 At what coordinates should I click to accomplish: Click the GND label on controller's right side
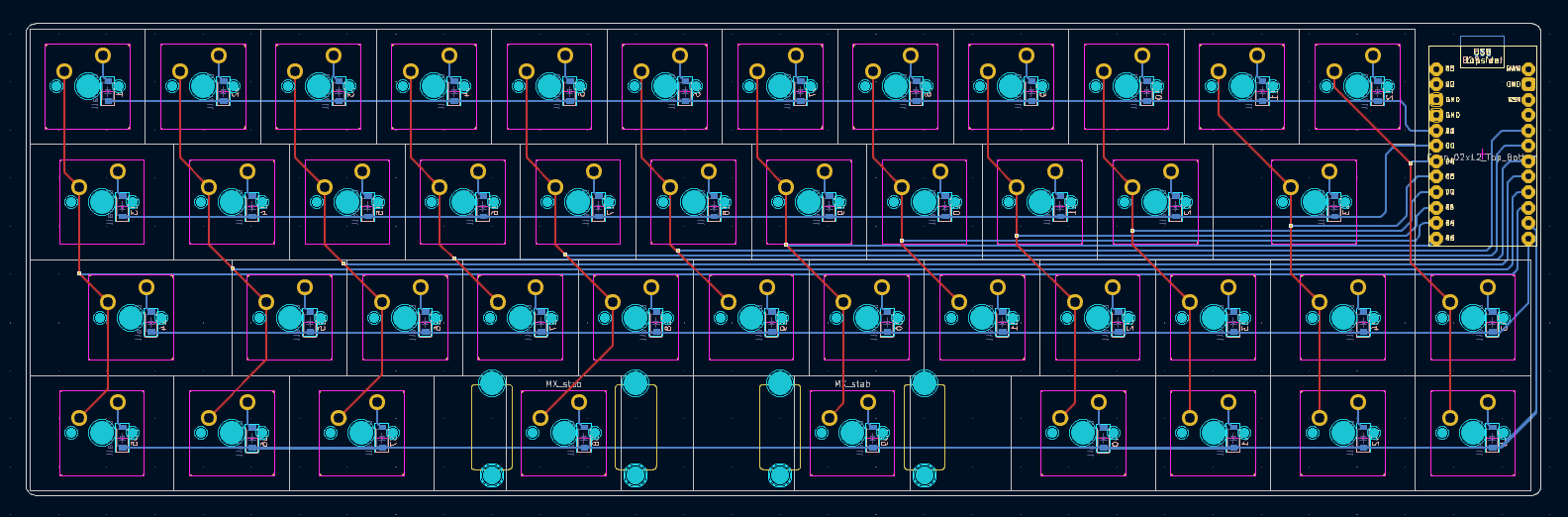click(x=1514, y=84)
